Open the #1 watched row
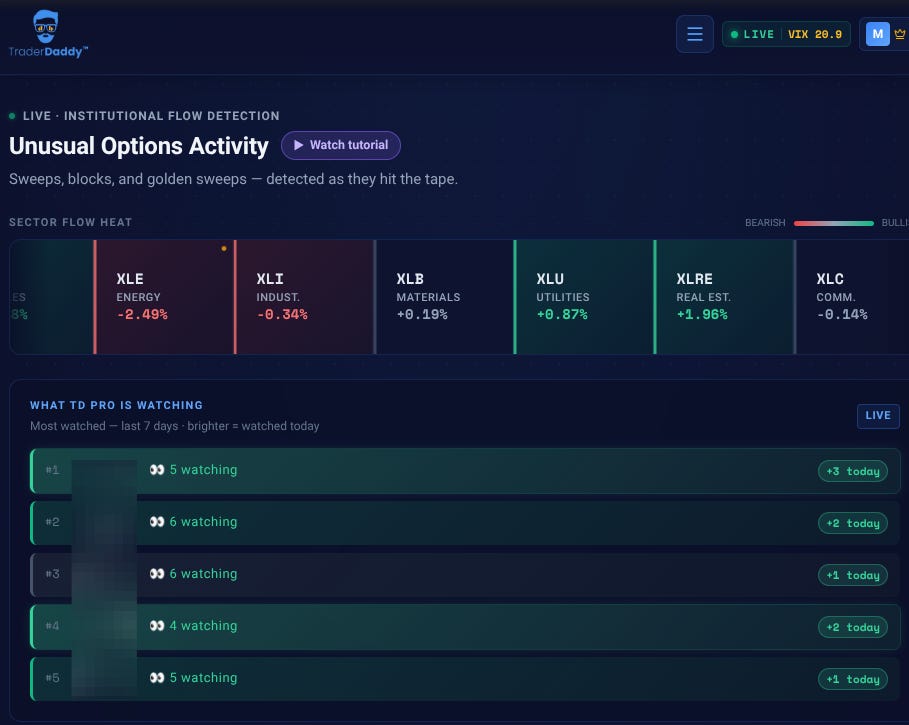 tap(466, 471)
